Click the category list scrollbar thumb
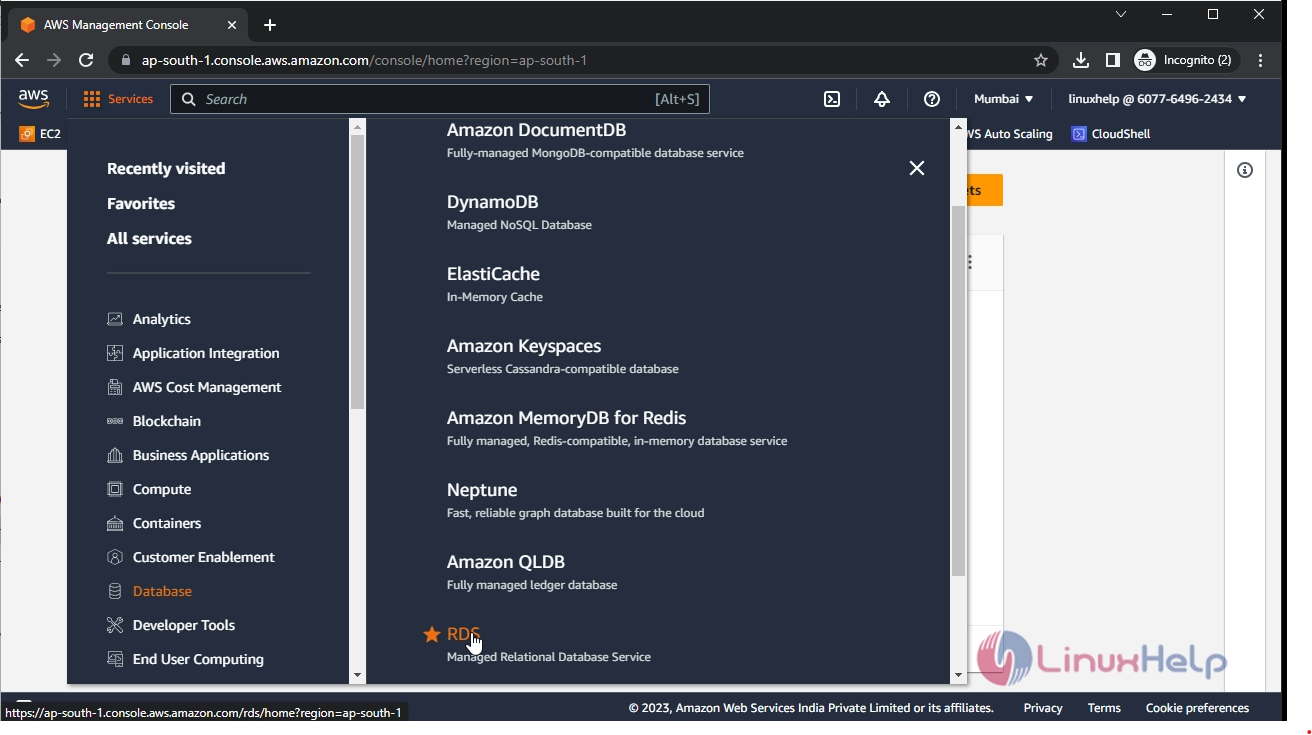Image resolution: width=1312 pixels, height=735 pixels. (357, 272)
